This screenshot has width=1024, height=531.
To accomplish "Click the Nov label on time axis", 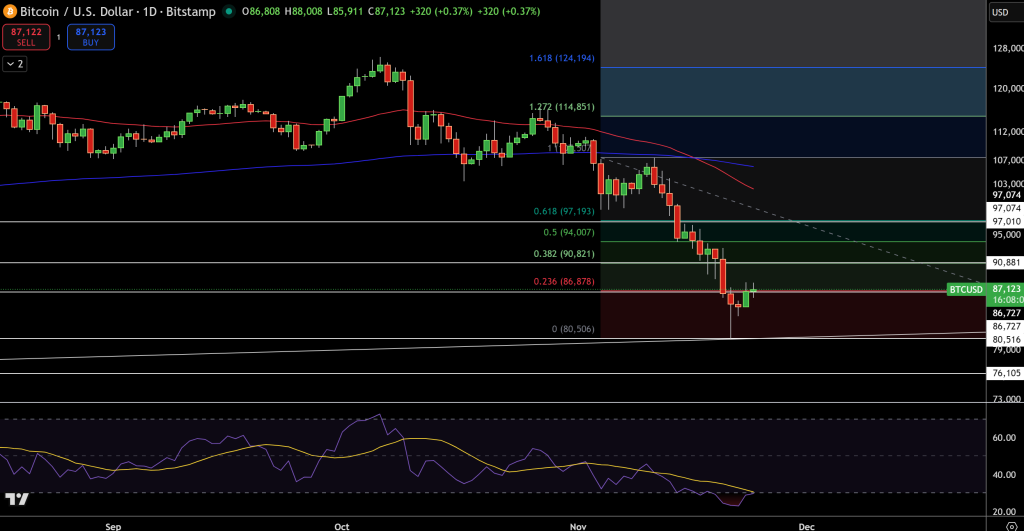I will 578,526.
